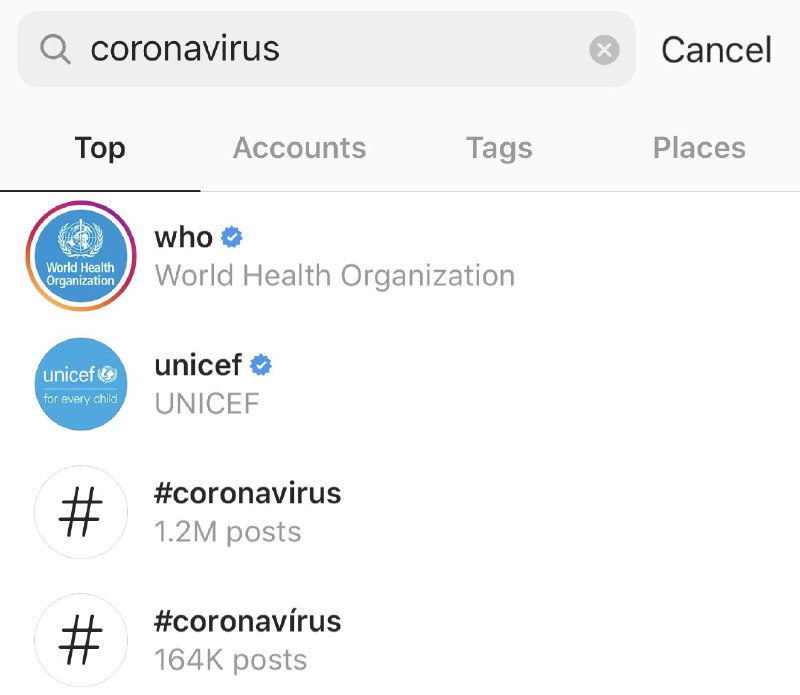The height and width of the screenshot is (695, 800).
Task: Switch to the Top tab
Action: pos(100,148)
